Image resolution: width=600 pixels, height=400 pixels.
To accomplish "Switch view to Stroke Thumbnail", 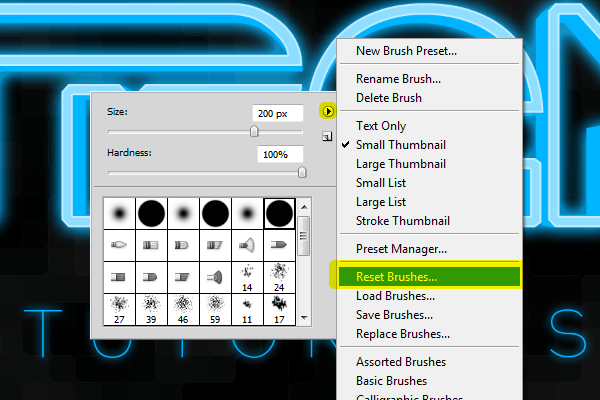I will [x=403, y=221].
